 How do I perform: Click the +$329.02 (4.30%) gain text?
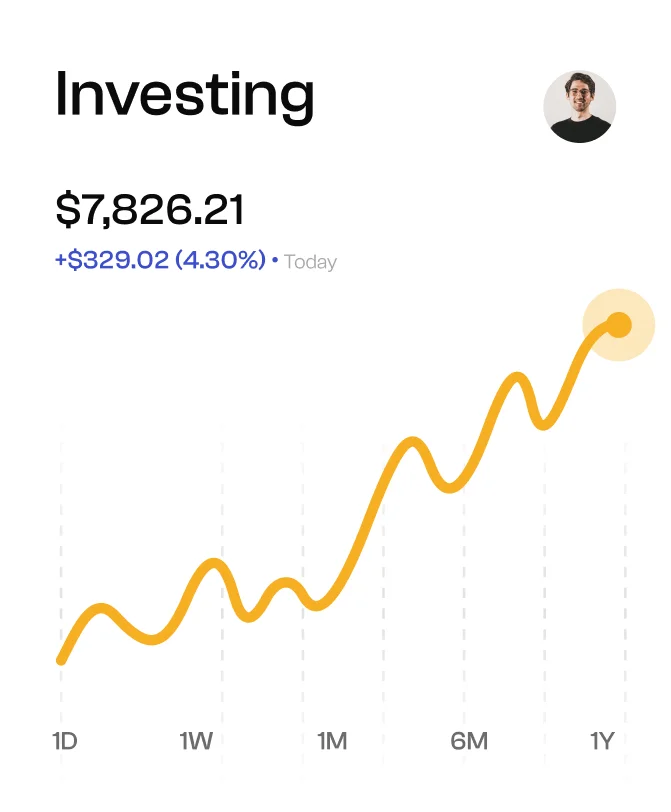pos(160,261)
